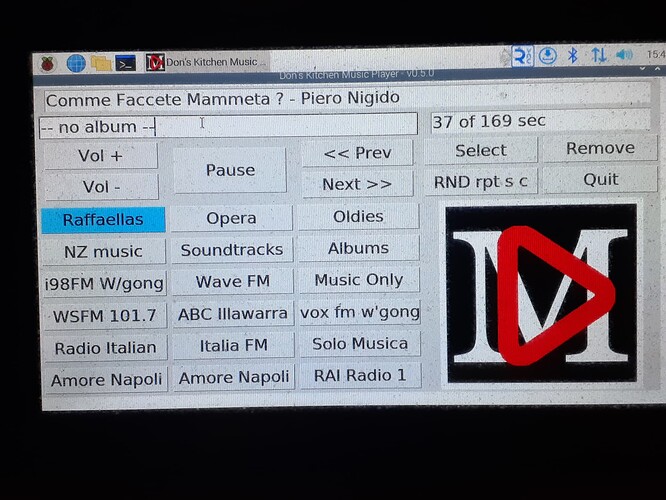Launch the terminal from the taskbar
Image resolution: width=666 pixels, height=500 pixels.
pos(126,63)
